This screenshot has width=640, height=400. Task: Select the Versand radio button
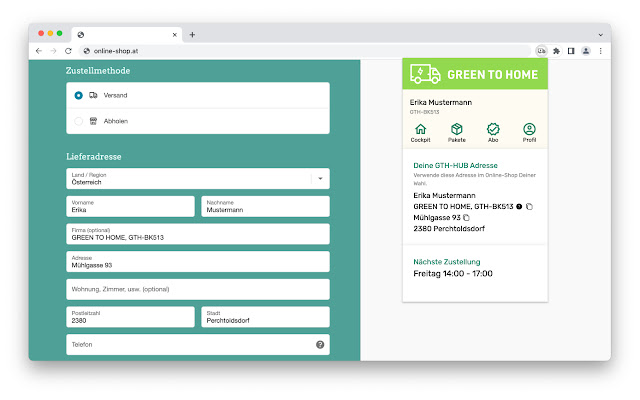point(78,95)
